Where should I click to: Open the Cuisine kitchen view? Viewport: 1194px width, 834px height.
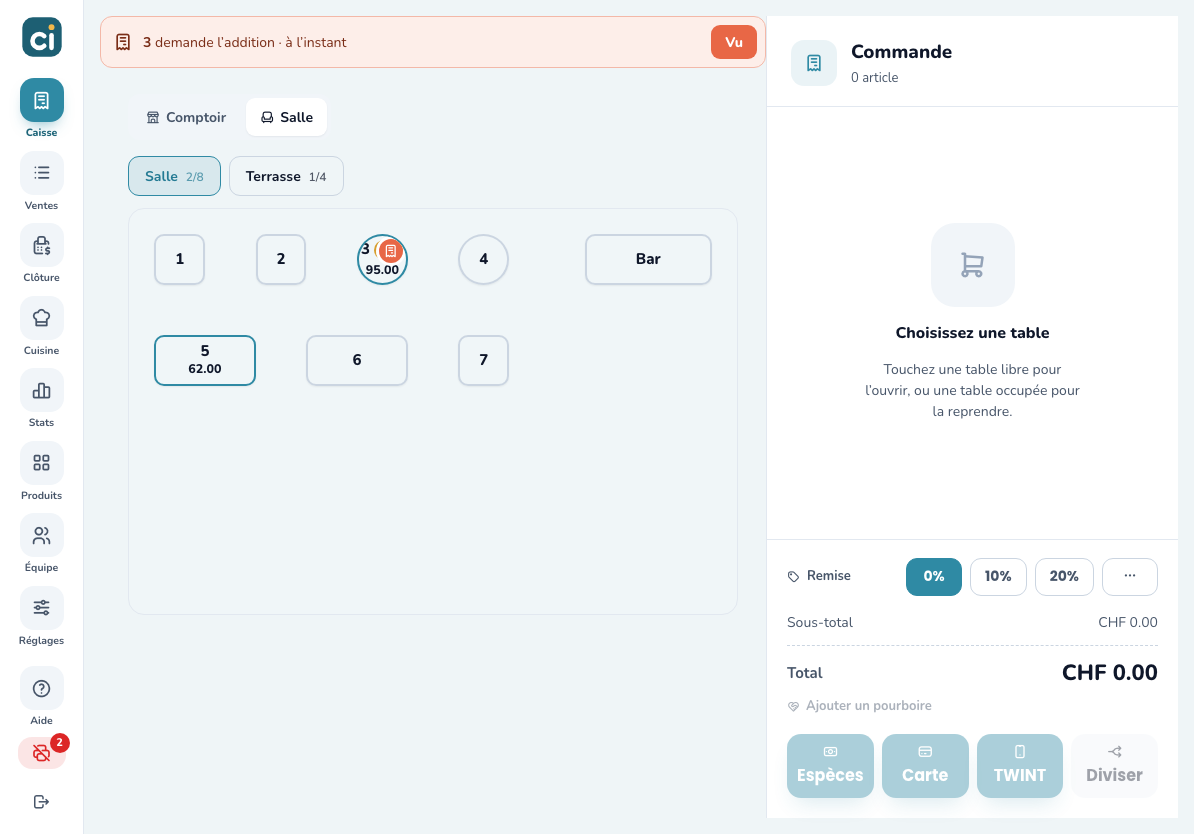pos(41,318)
